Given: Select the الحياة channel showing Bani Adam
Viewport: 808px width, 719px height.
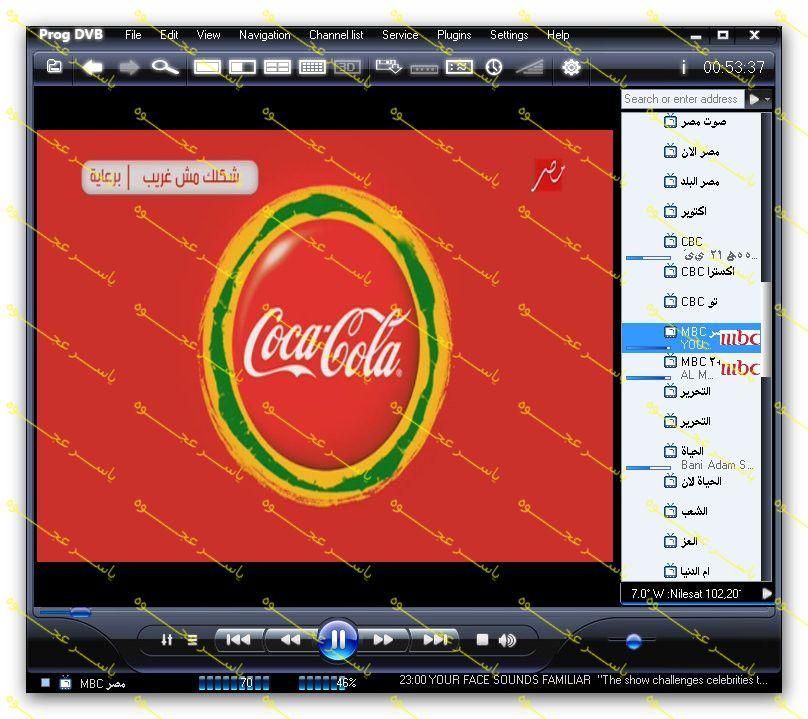Looking at the screenshot, I should (691, 458).
